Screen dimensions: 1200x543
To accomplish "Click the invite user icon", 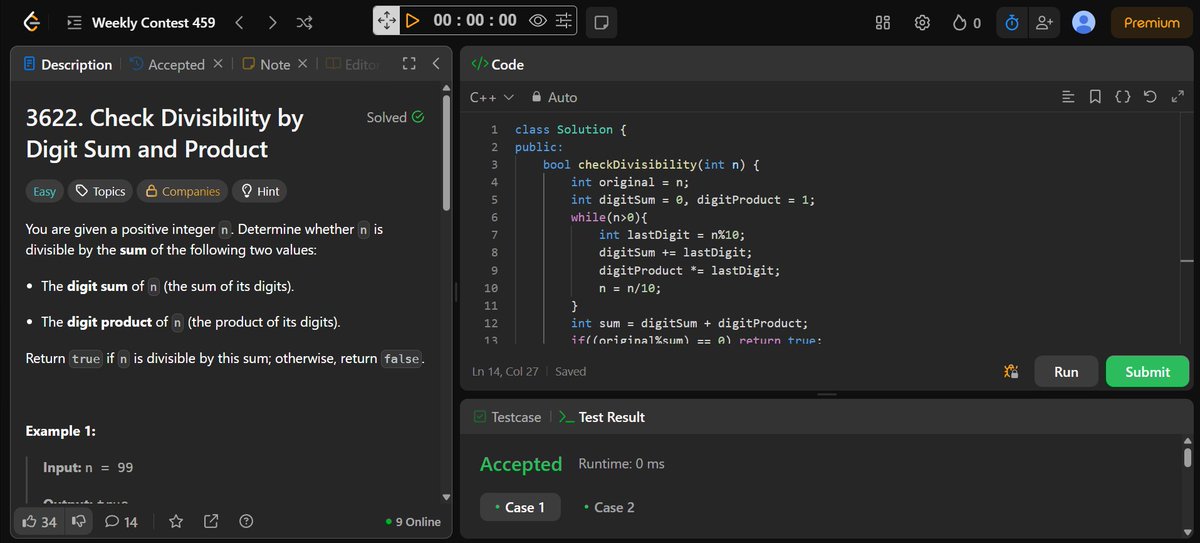I will (x=1044, y=22).
